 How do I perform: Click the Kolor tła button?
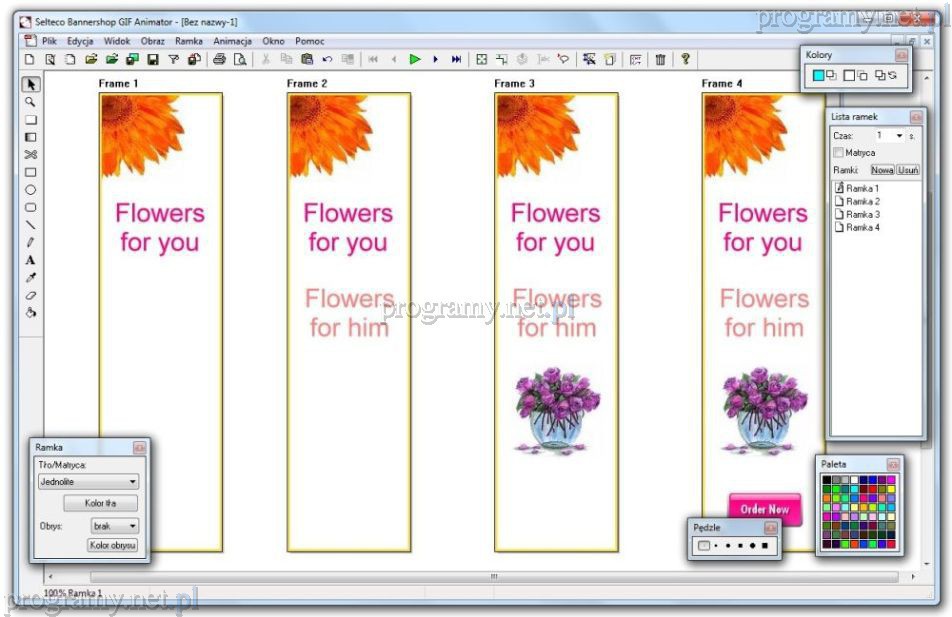pos(100,503)
